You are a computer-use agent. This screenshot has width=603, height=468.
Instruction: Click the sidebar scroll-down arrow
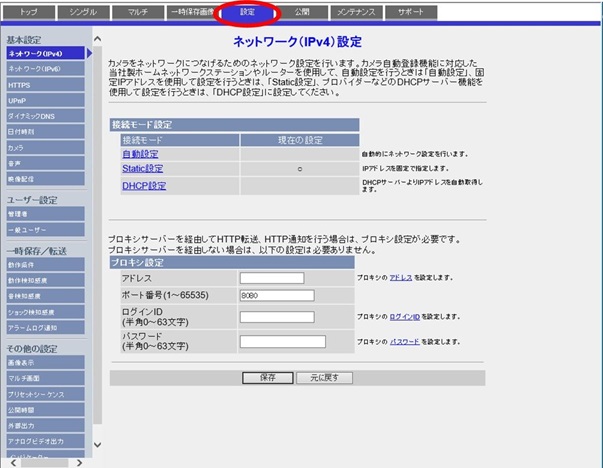[x=98, y=445]
